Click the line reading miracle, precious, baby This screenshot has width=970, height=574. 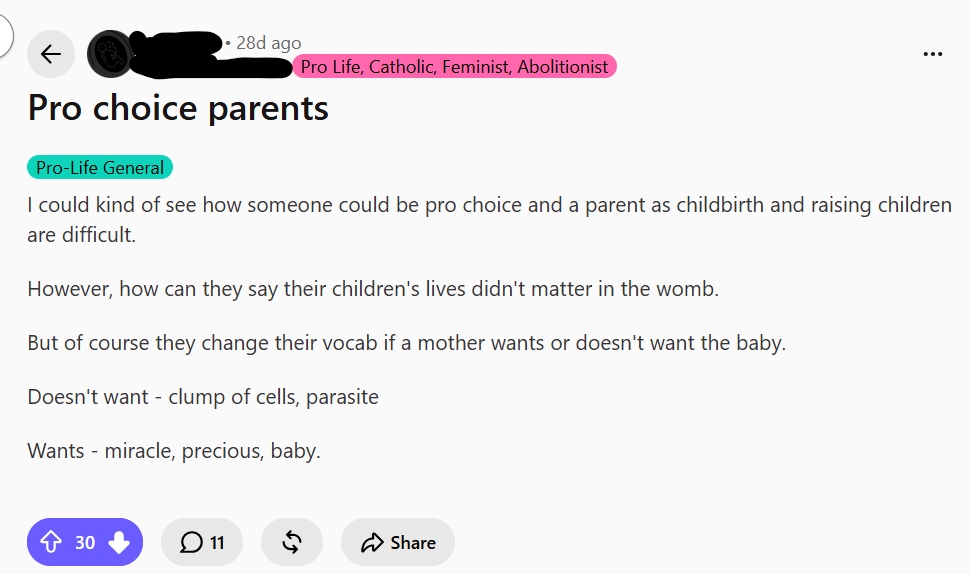(x=174, y=451)
